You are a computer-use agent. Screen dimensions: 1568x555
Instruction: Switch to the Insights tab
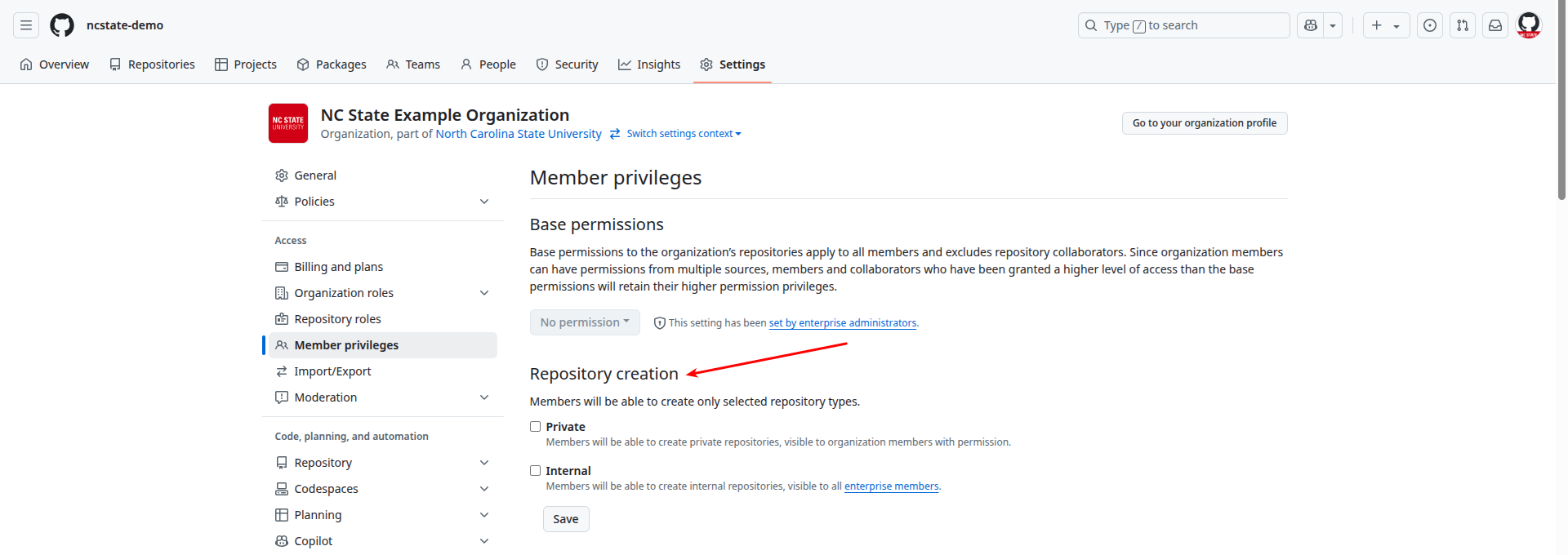649,64
